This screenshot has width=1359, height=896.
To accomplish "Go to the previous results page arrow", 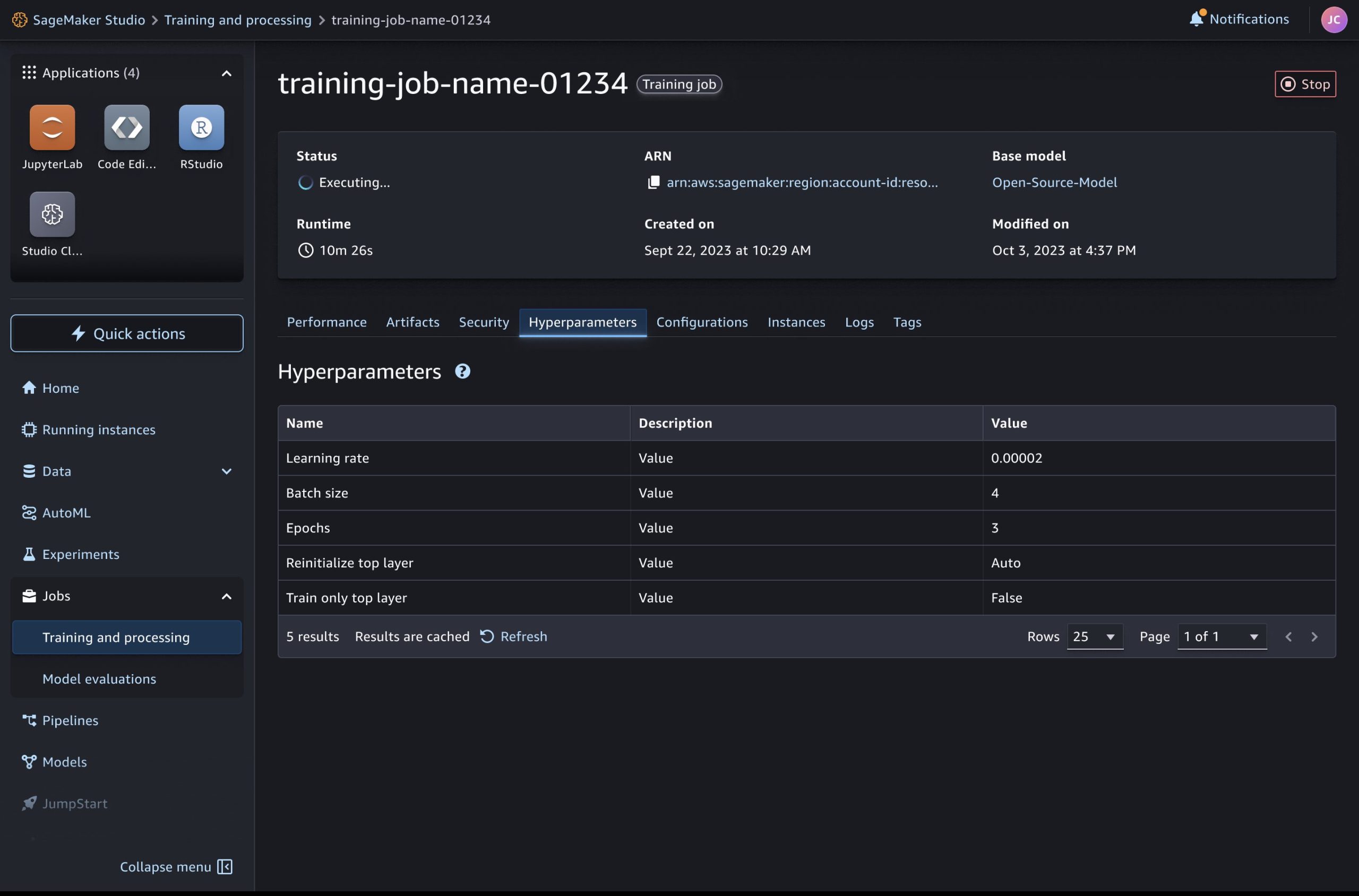I will click(1288, 636).
